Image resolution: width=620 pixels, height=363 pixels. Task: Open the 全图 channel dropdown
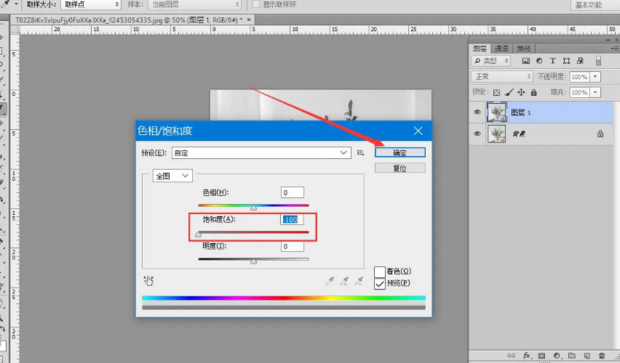pos(172,176)
